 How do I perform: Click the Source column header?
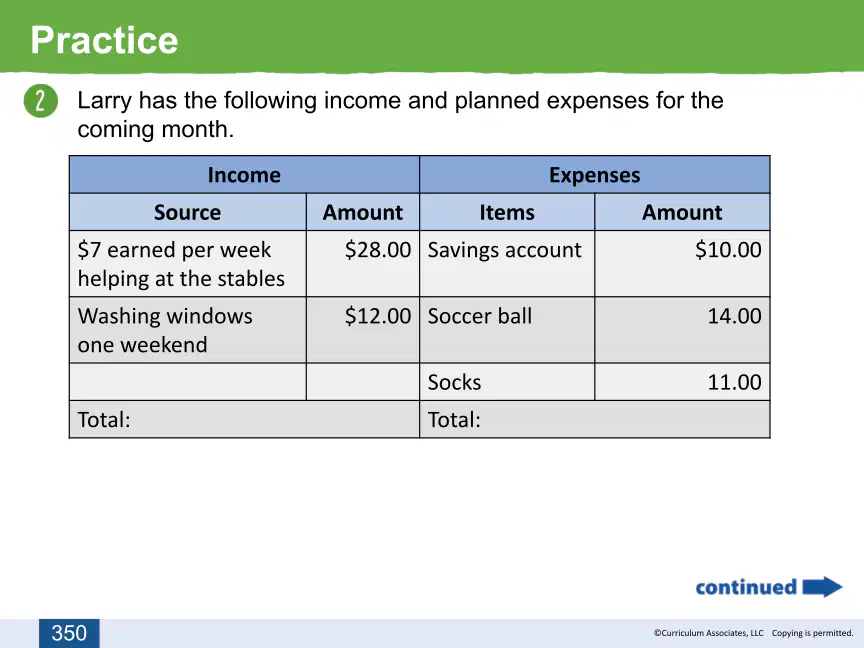tap(187, 212)
